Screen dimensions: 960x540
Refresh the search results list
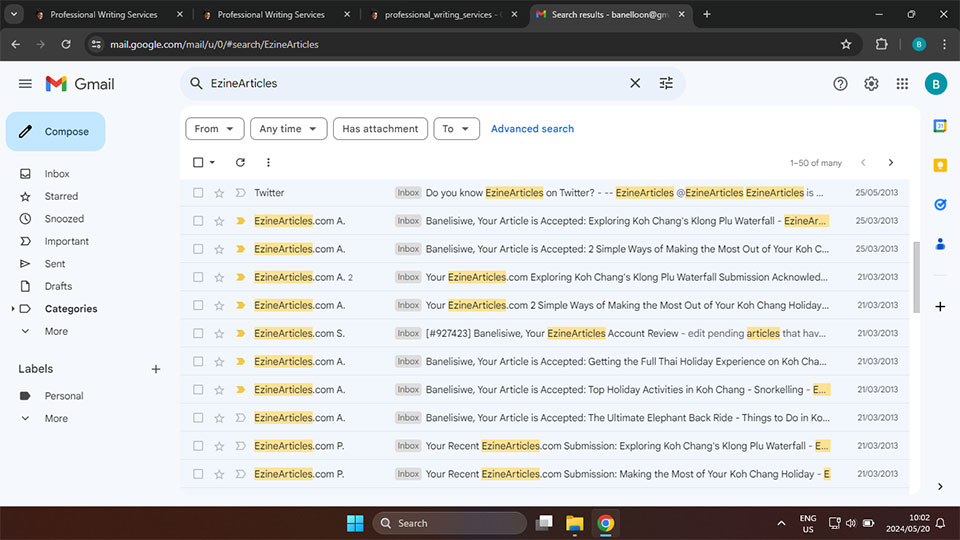(240, 162)
